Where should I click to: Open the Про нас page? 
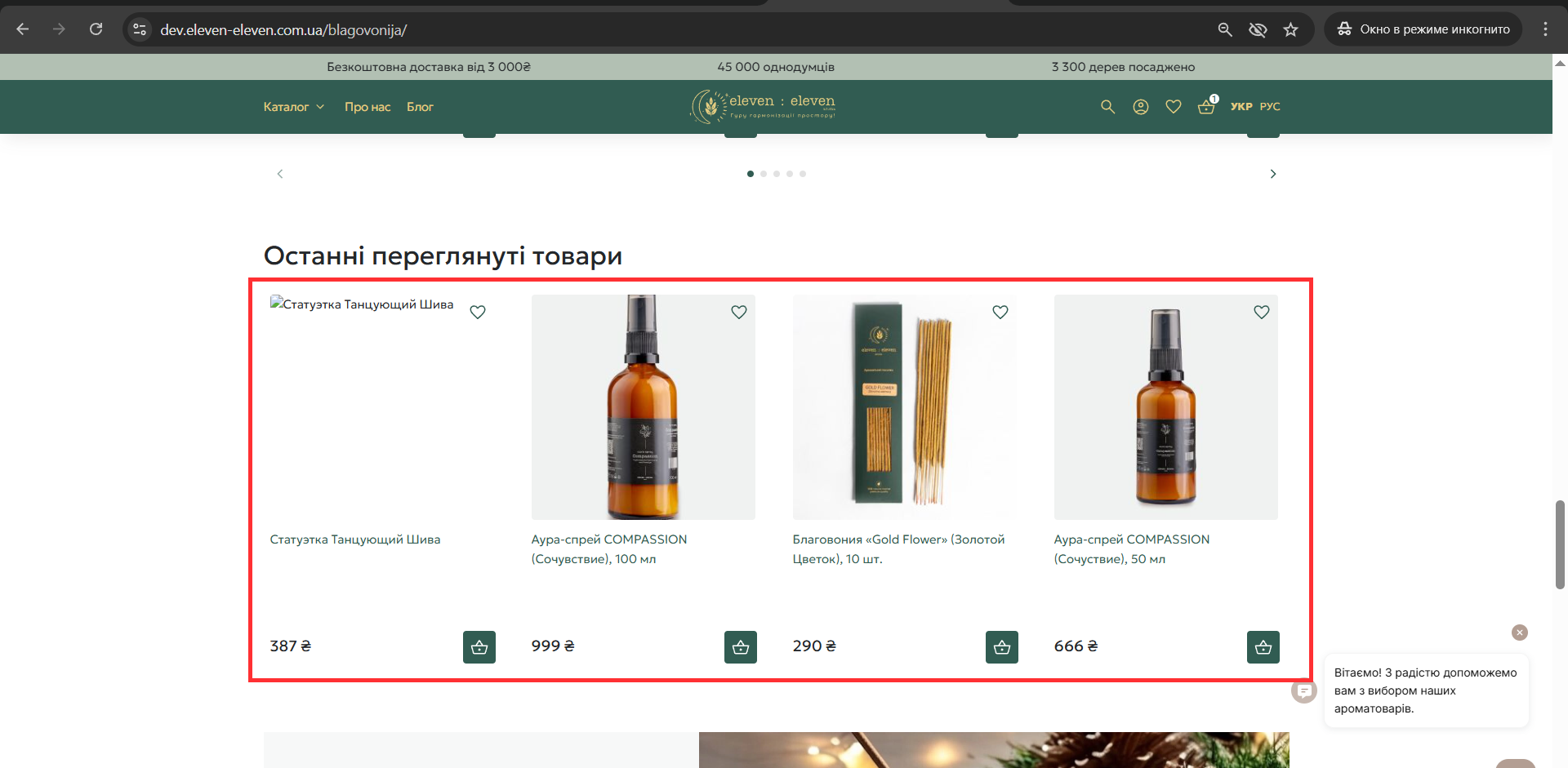[367, 107]
